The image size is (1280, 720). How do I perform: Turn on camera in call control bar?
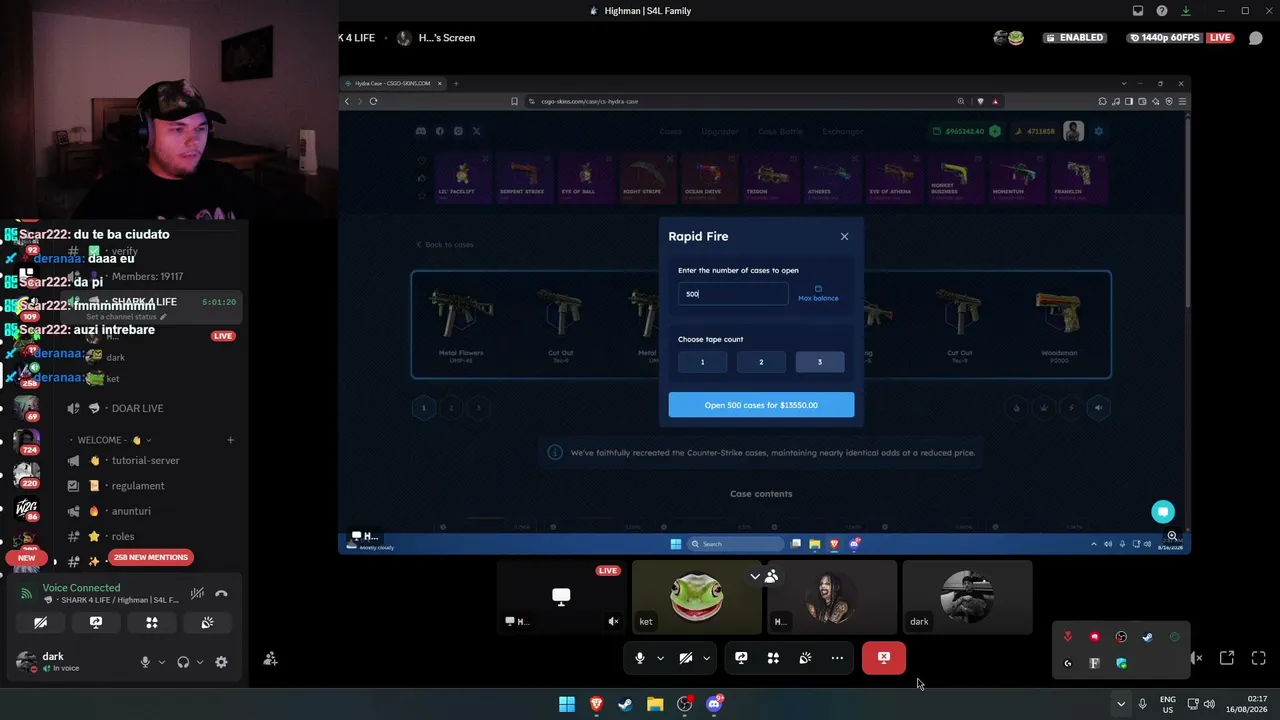click(686, 658)
